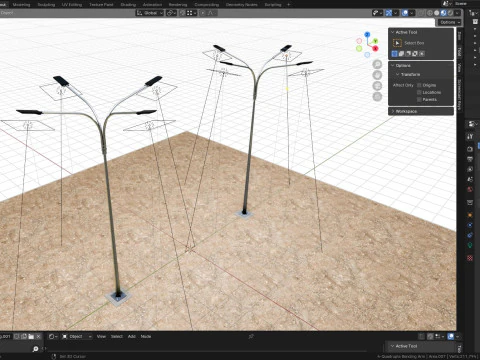480x360 pixels.
Task: Switch to material preview shading
Action: pos(443,13)
